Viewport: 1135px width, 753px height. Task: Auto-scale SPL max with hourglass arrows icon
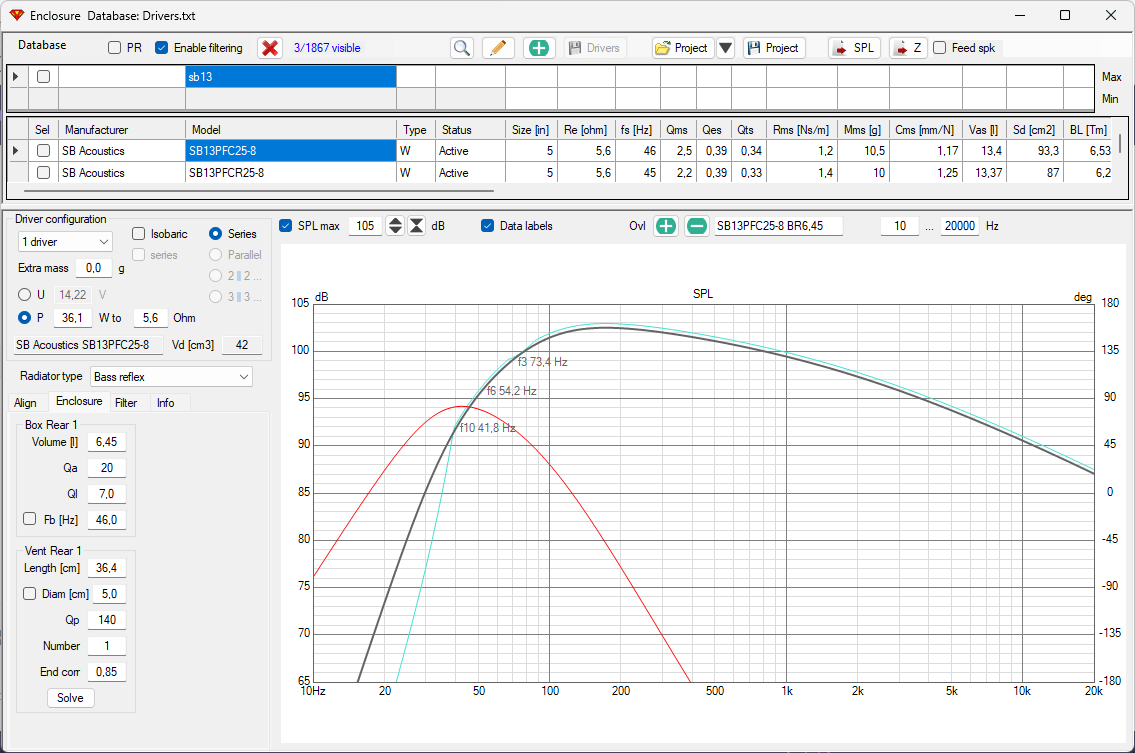[417, 226]
